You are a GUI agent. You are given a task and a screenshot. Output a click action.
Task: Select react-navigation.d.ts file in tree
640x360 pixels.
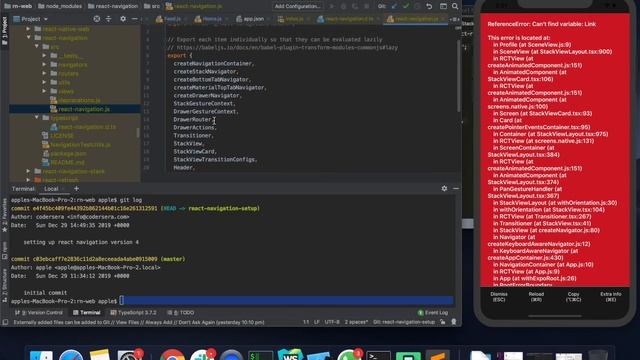coord(83,127)
